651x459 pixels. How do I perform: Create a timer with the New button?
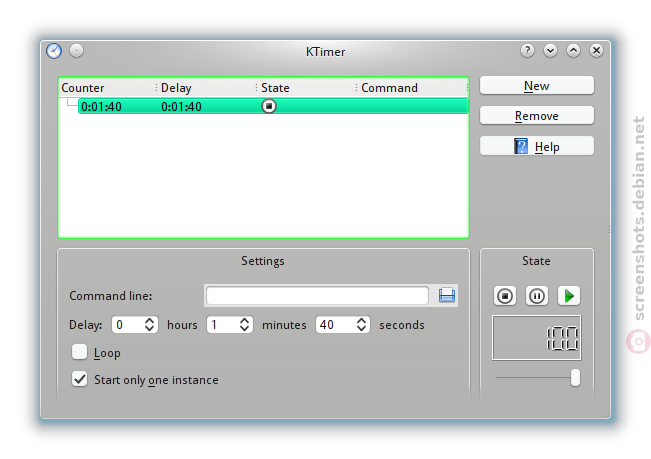(537, 85)
